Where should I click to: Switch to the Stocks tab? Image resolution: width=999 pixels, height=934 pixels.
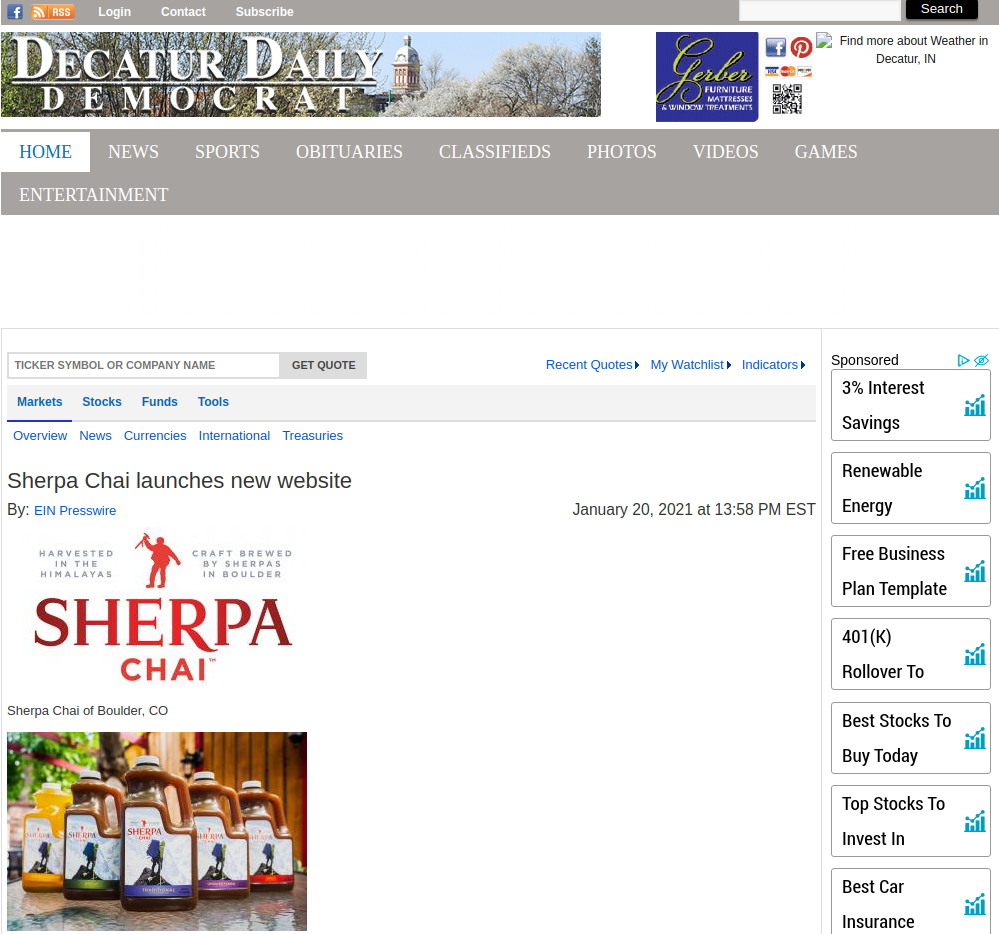click(x=102, y=402)
